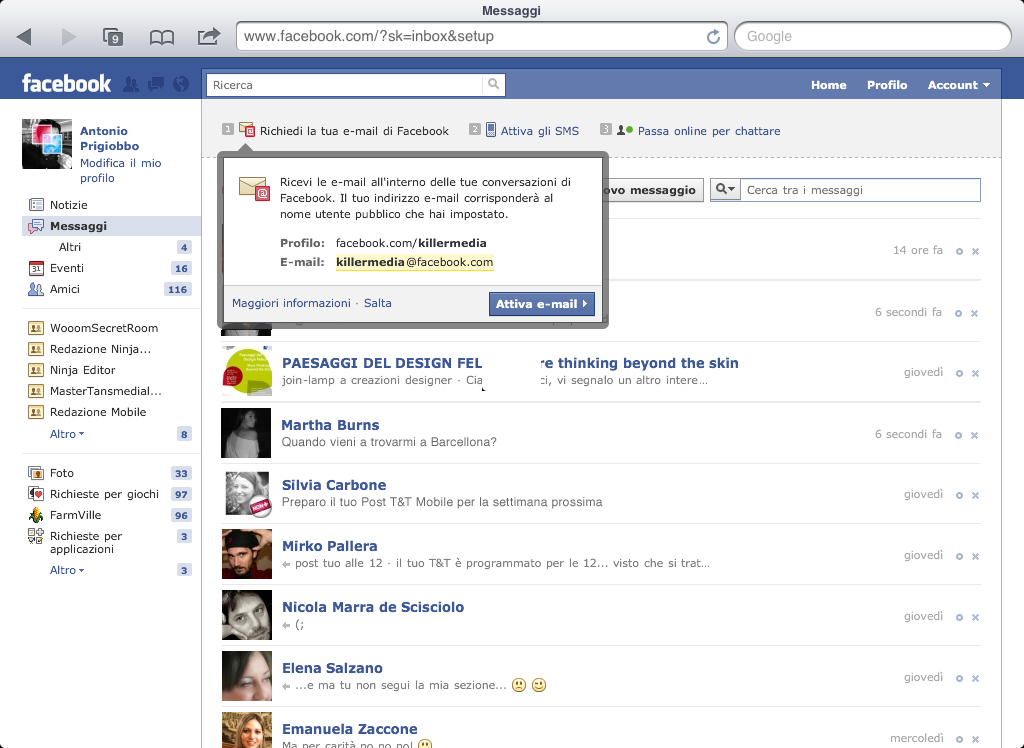Click the friend requests icon in header

click(x=130, y=85)
